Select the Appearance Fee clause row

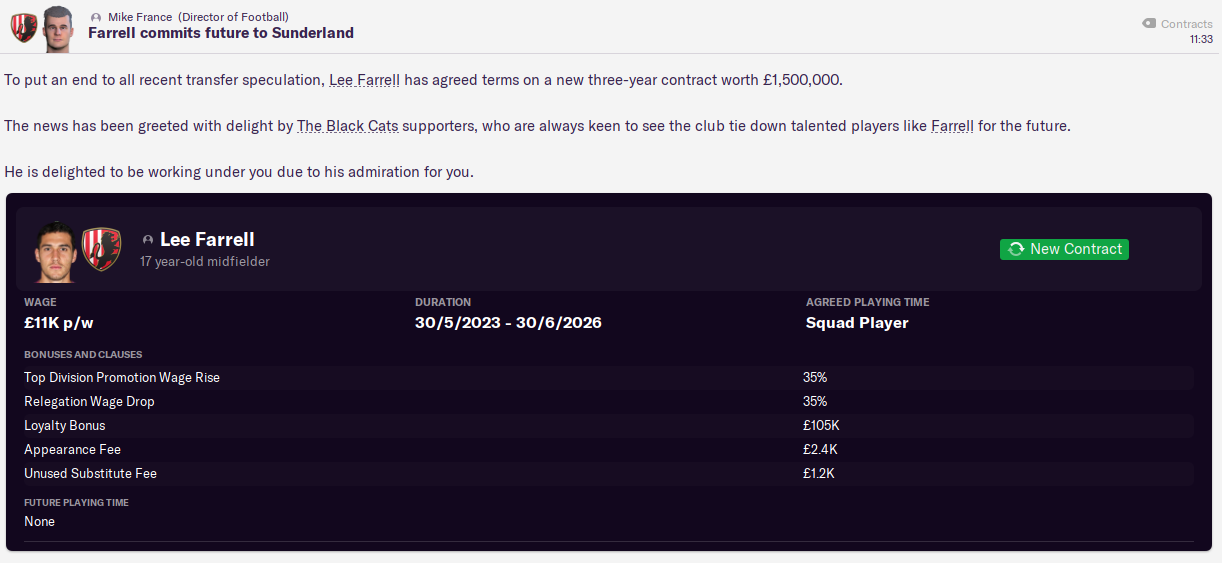(x=608, y=450)
